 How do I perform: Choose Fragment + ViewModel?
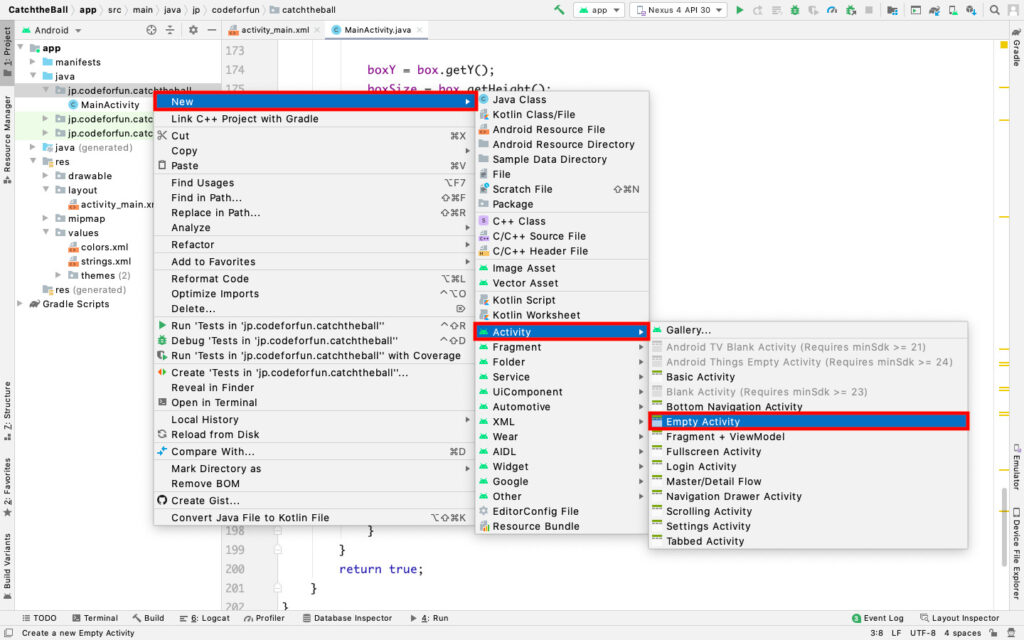808,436
